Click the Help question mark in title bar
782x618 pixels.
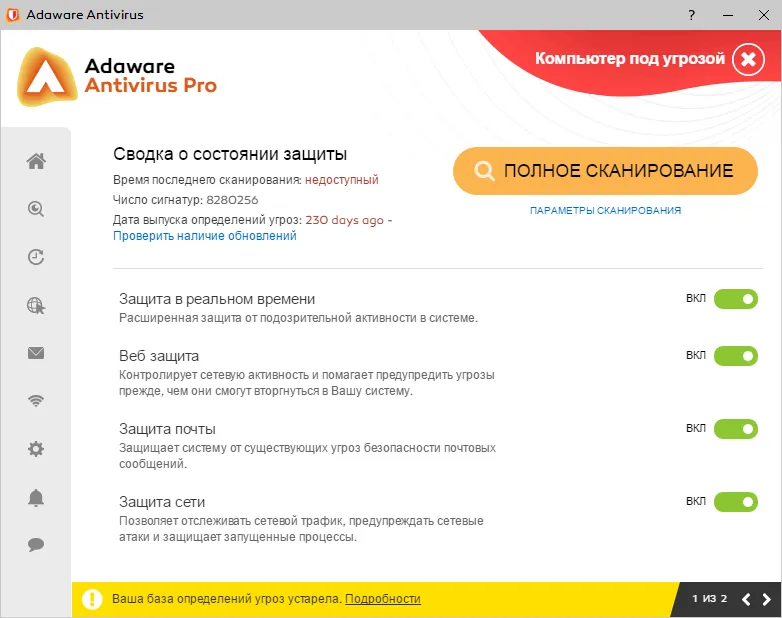[691, 15]
